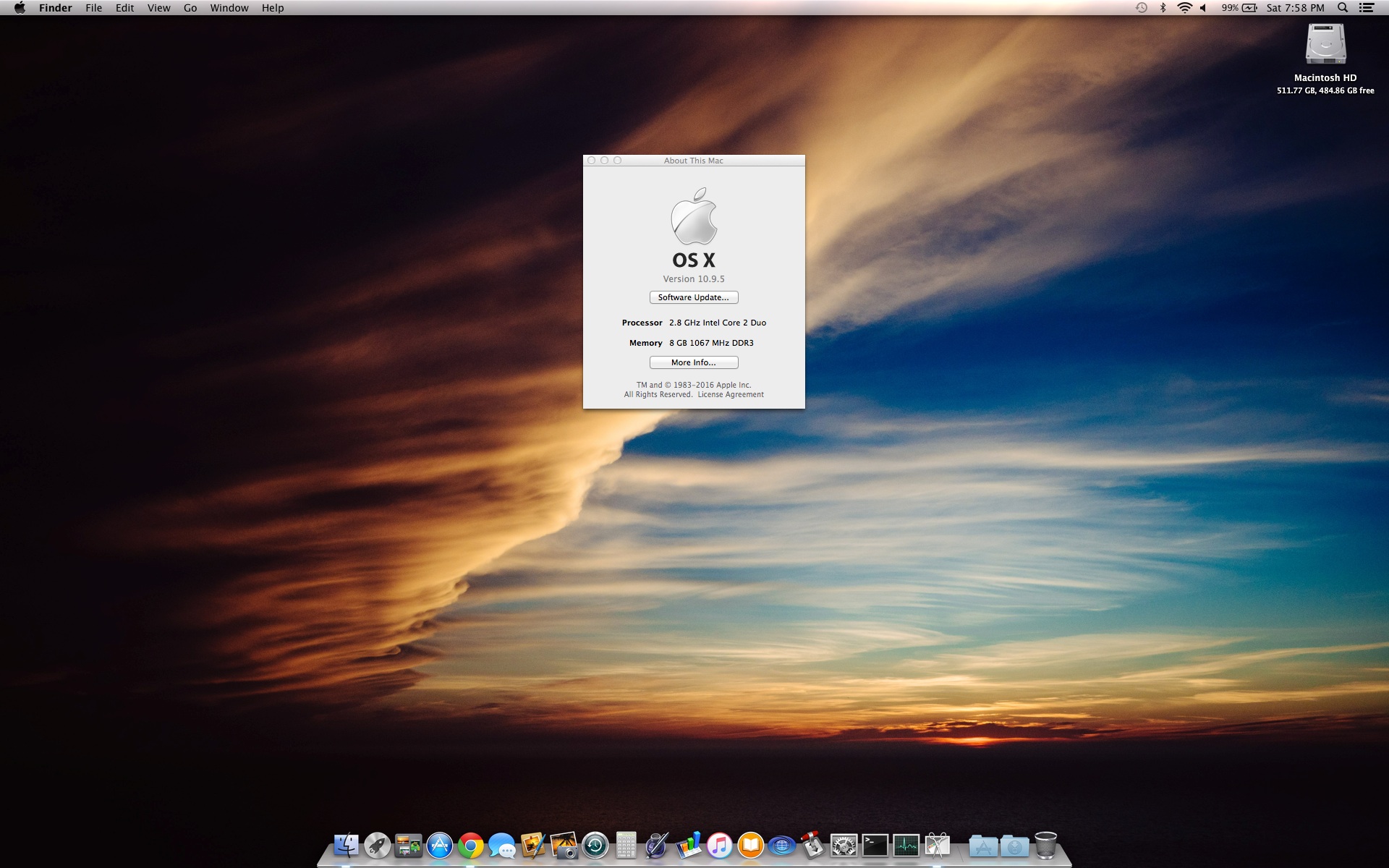Select the Macintosh HD desktop drive
Image resolution: width=1389 pixels, height=868 pixels.
point(1325,45)
